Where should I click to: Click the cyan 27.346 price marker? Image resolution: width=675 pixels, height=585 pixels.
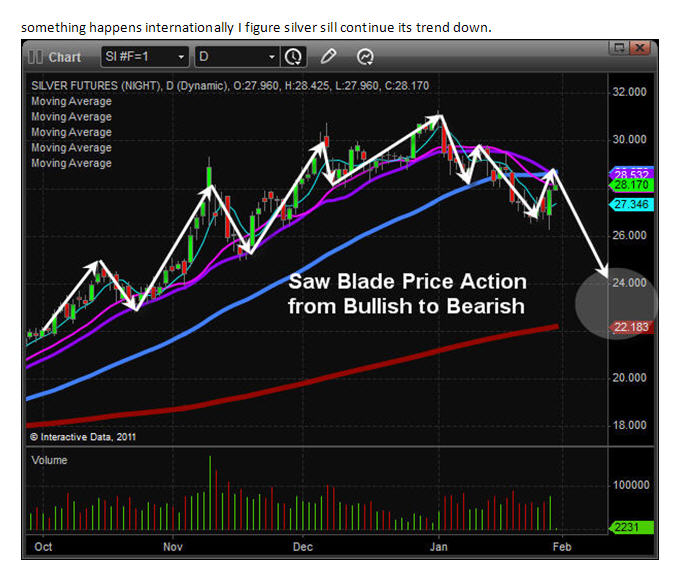(631, 204)
